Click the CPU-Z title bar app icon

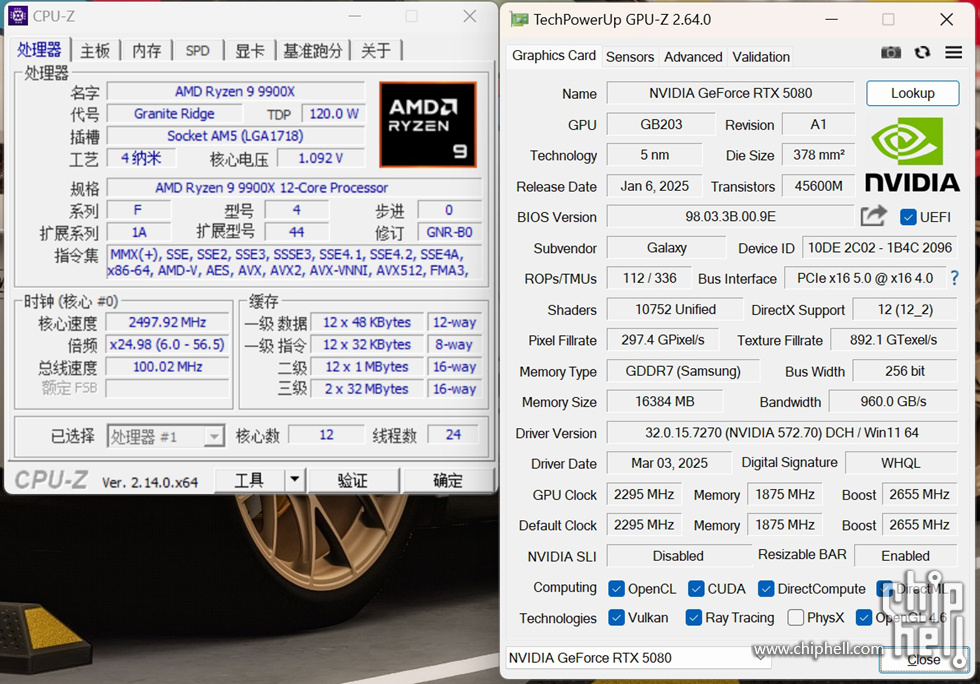(x=18, y=16)
